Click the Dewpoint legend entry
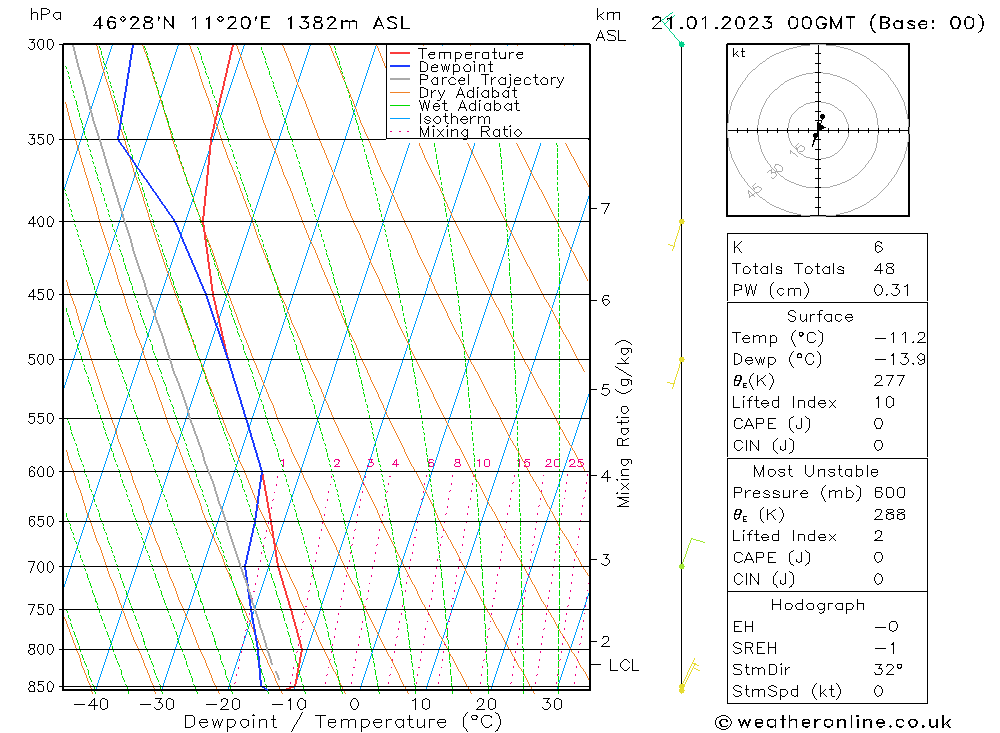 [x=441, y=67]
